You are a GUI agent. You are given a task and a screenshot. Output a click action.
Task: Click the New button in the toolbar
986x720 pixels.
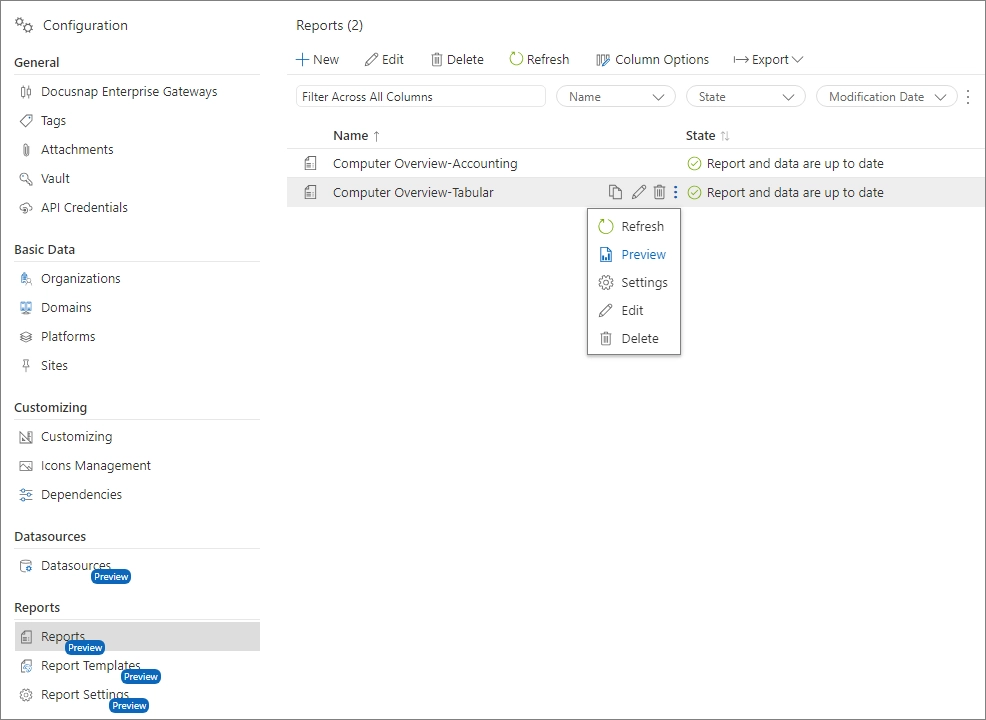click(x=318, y=60)
